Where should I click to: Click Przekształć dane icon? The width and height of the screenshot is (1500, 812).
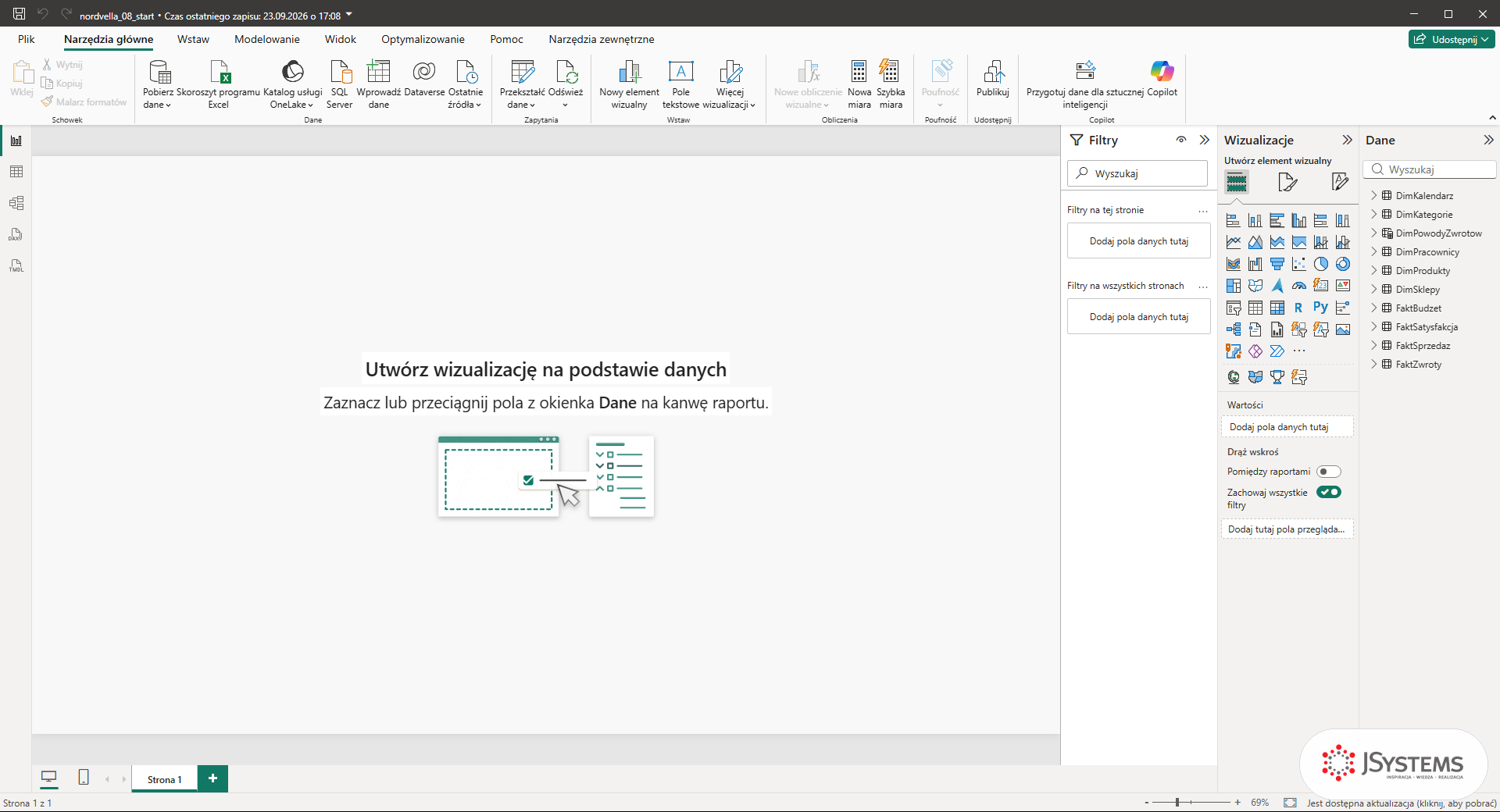(x=522, y=72)
